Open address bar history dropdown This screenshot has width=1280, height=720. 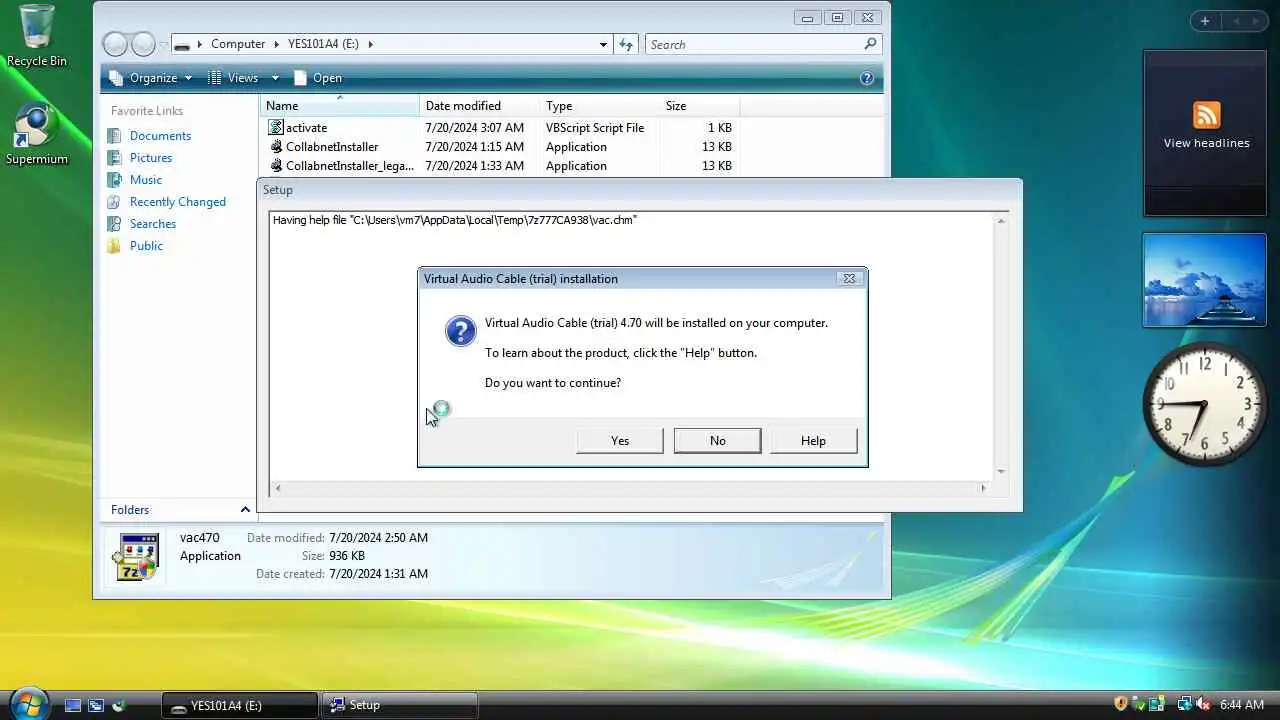603,44
